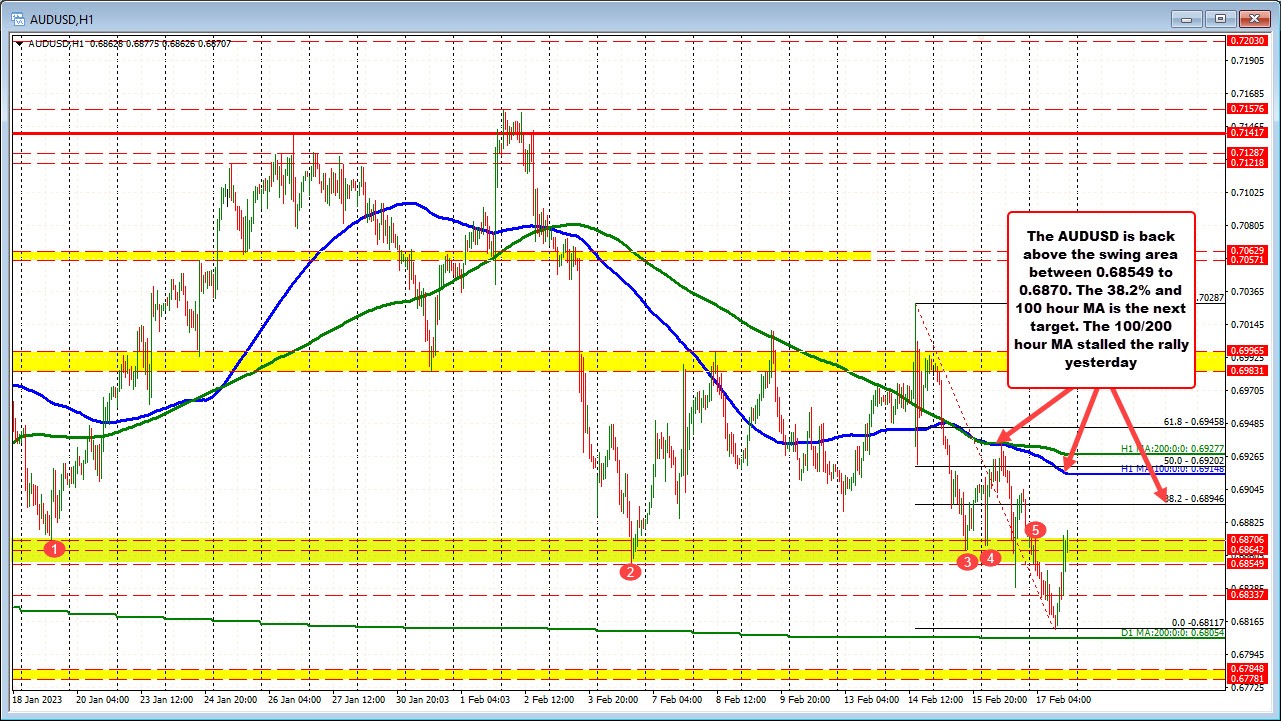Click marker 3 in the swing area
Image resolution: width=1281 pixels, height=721 pixels.
pyautogui.click(x=967, y=562)
